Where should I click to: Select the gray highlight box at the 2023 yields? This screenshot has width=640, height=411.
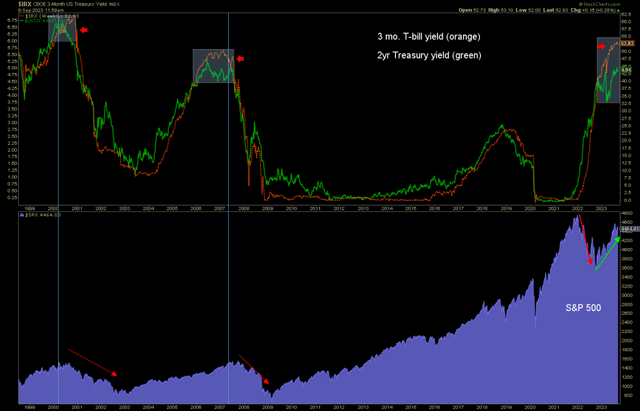click(x=608, y=70)
